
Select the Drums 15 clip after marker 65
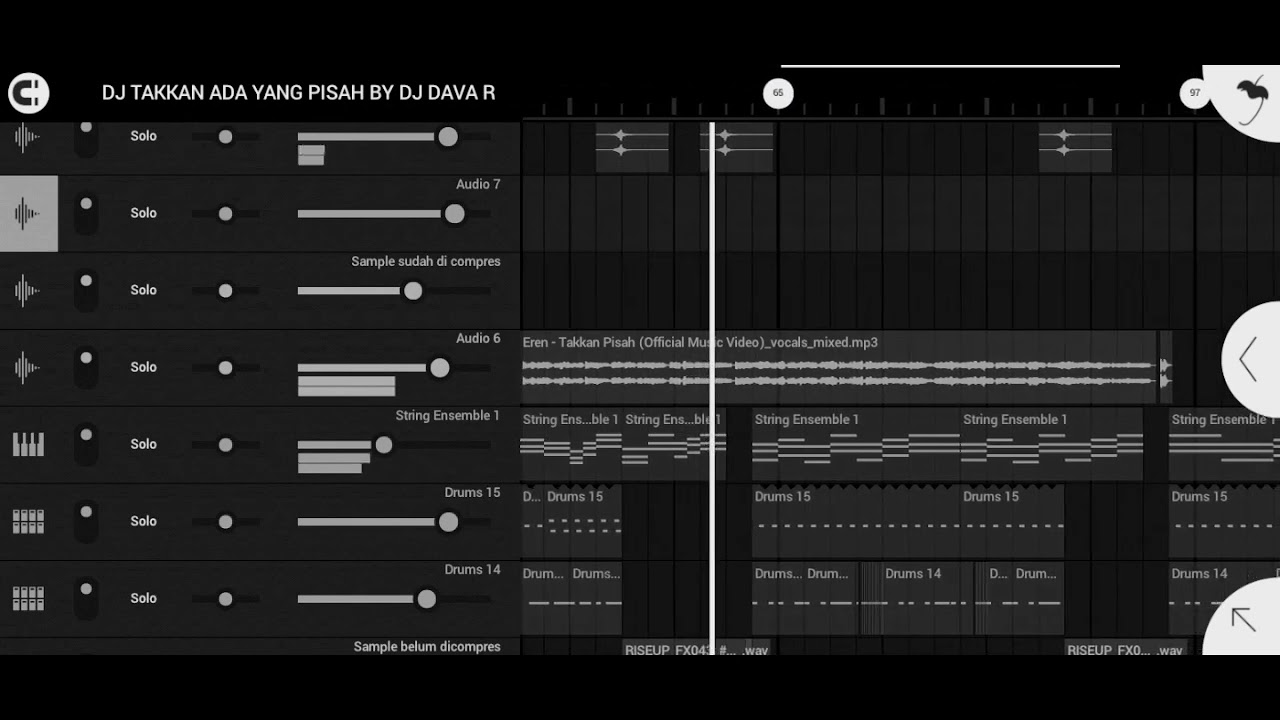855,521
